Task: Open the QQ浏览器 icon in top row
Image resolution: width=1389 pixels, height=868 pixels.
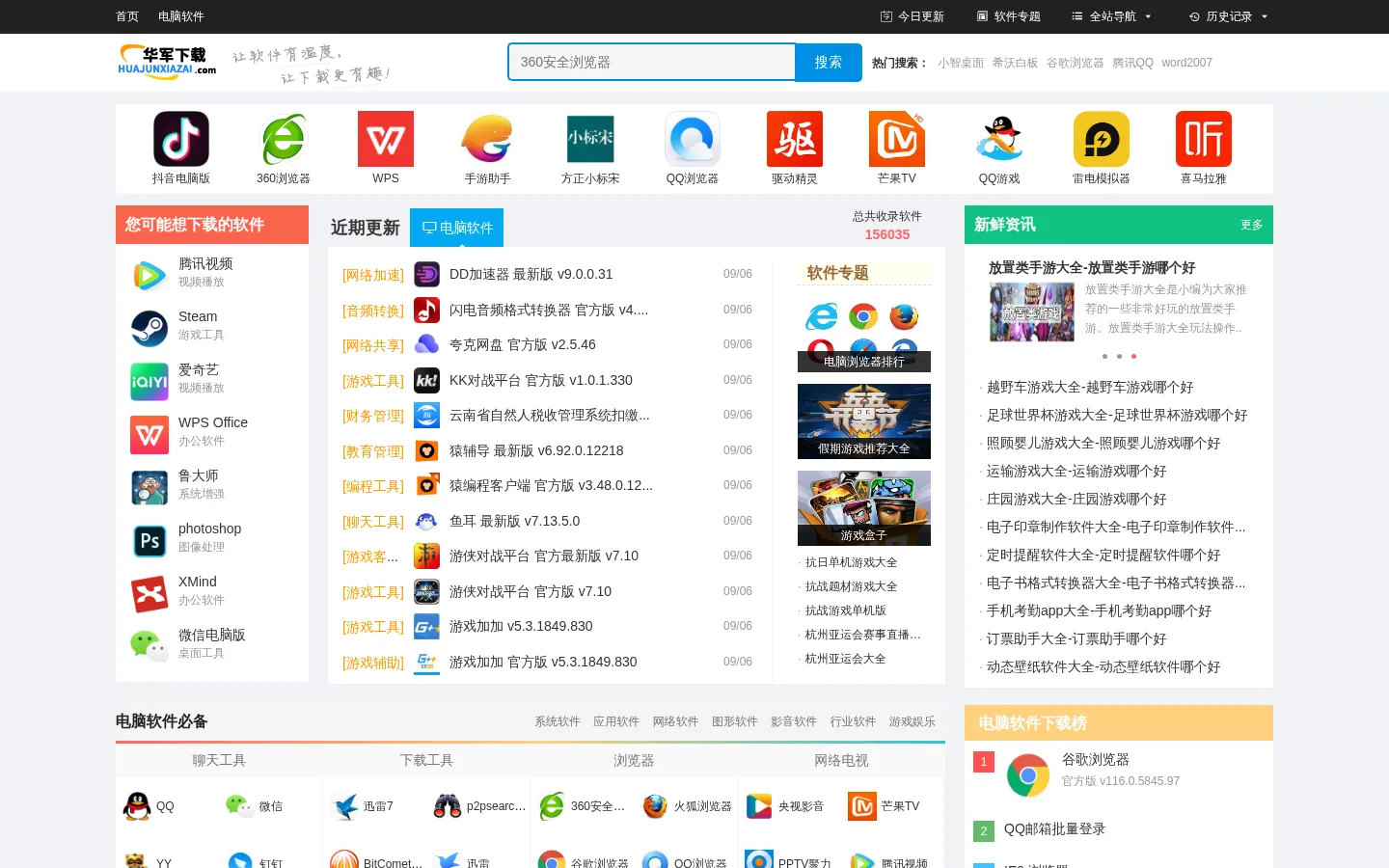Action: [693, 139]
